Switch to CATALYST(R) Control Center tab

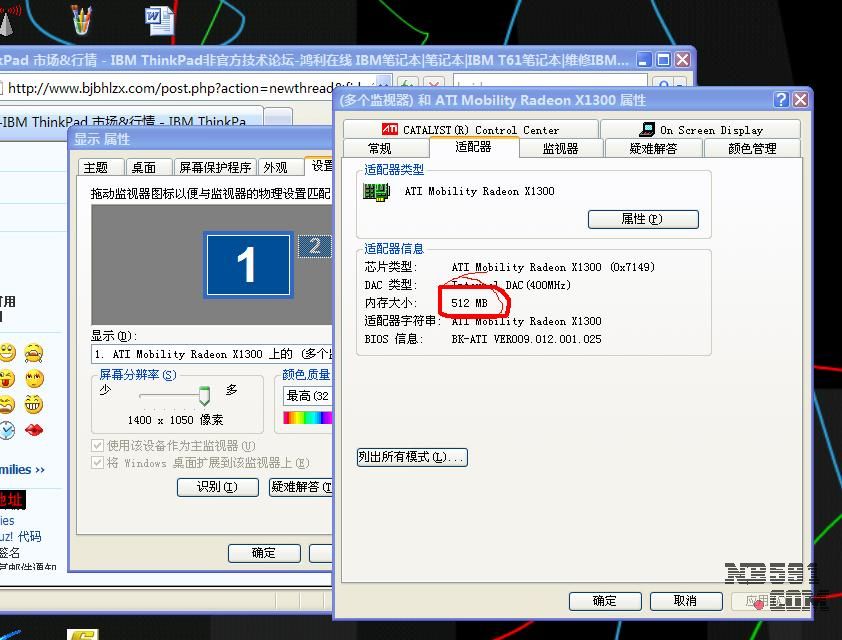pos(470,129)
